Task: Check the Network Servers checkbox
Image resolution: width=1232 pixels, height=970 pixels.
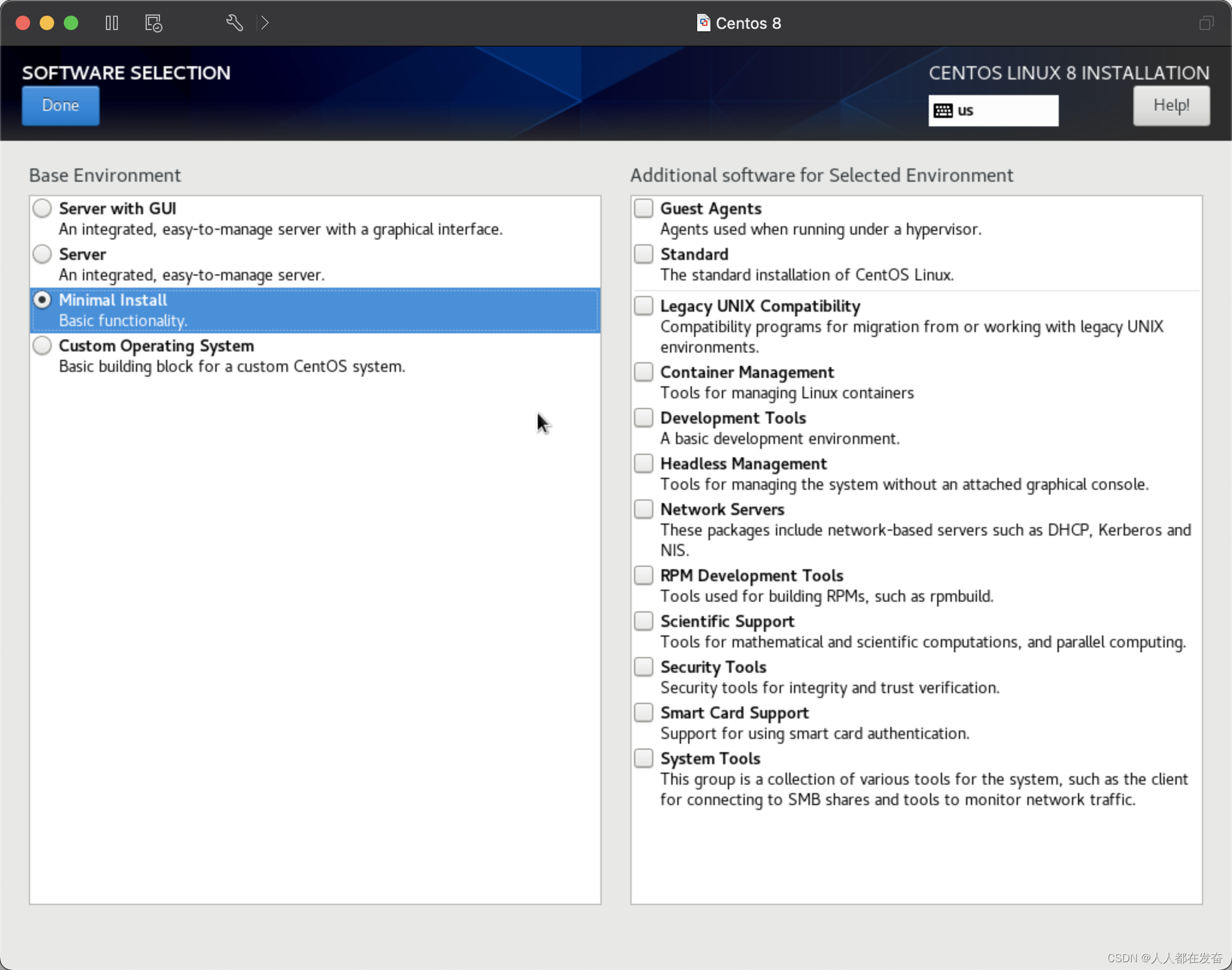Action: [644, 509]
